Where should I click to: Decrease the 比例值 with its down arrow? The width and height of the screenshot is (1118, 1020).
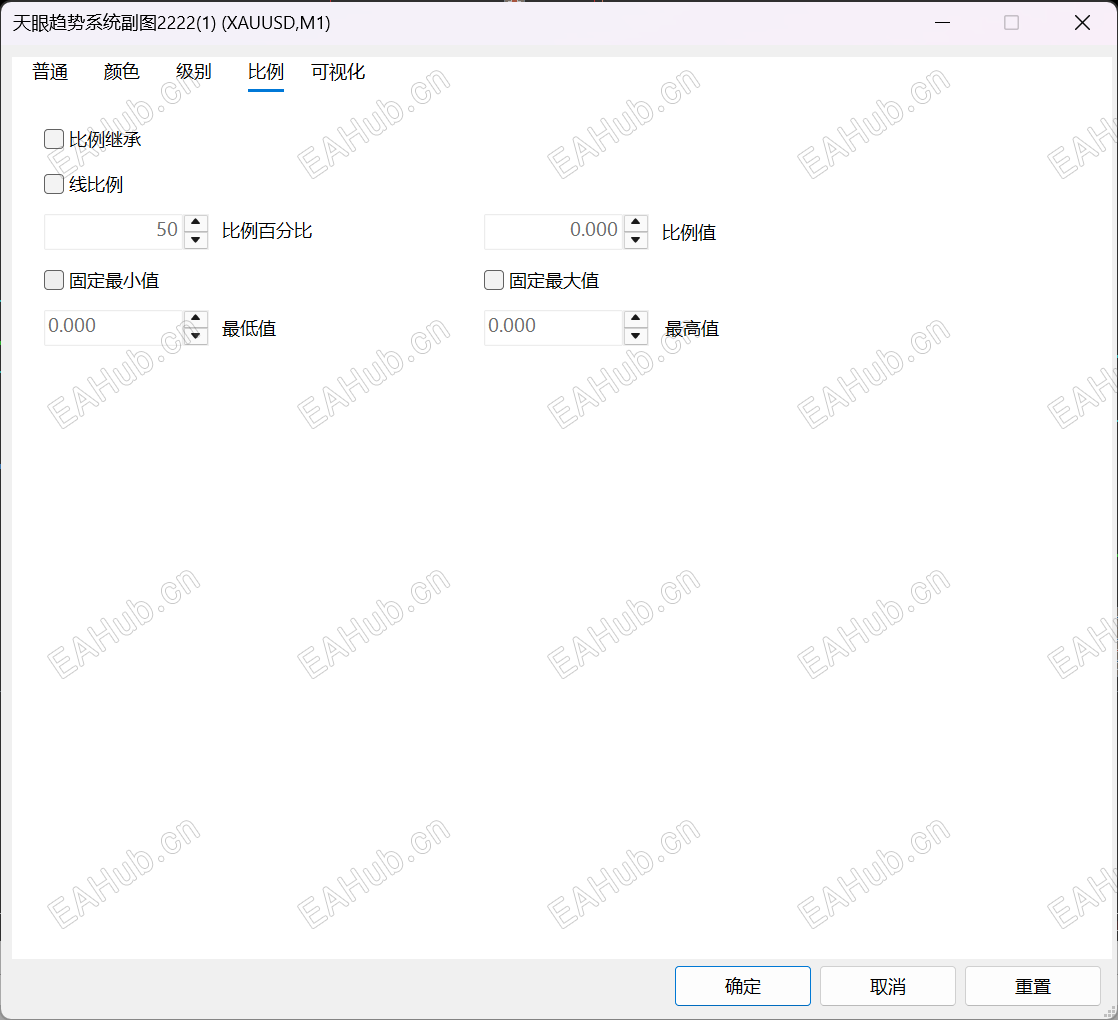coord(635,240)
